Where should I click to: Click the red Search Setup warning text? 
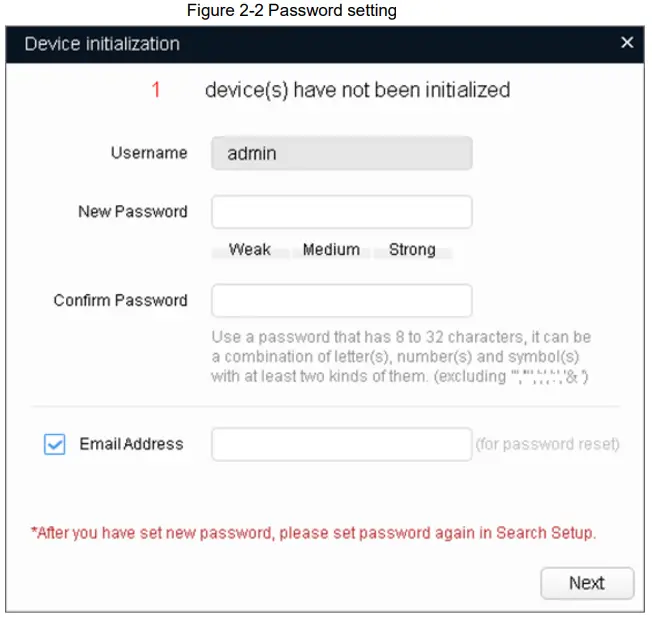click(313, 533)
